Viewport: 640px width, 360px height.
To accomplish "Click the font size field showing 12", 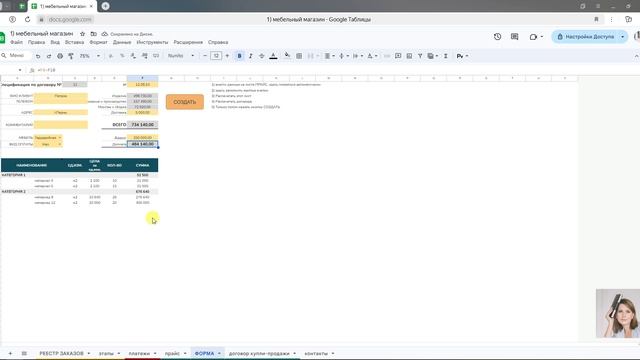I will 216,56.
